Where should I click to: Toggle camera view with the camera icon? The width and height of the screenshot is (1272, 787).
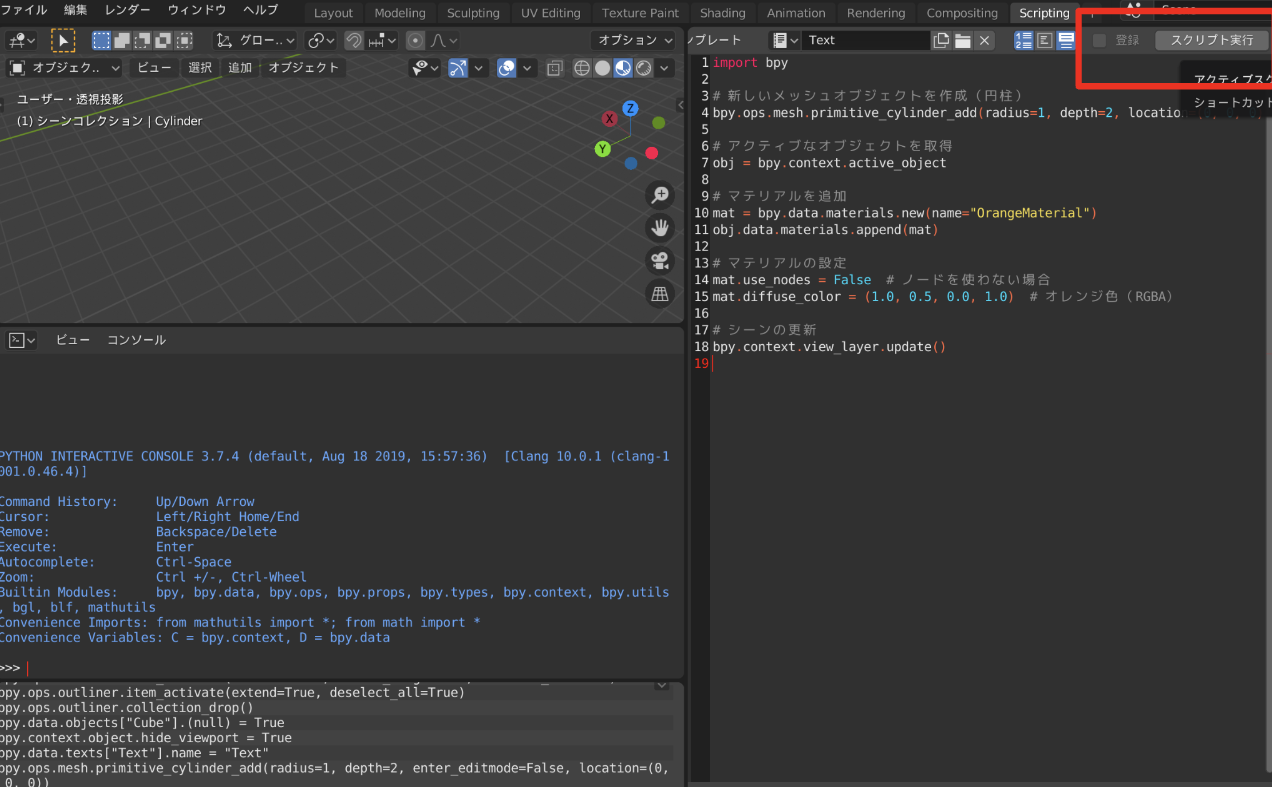coord(660,261)
